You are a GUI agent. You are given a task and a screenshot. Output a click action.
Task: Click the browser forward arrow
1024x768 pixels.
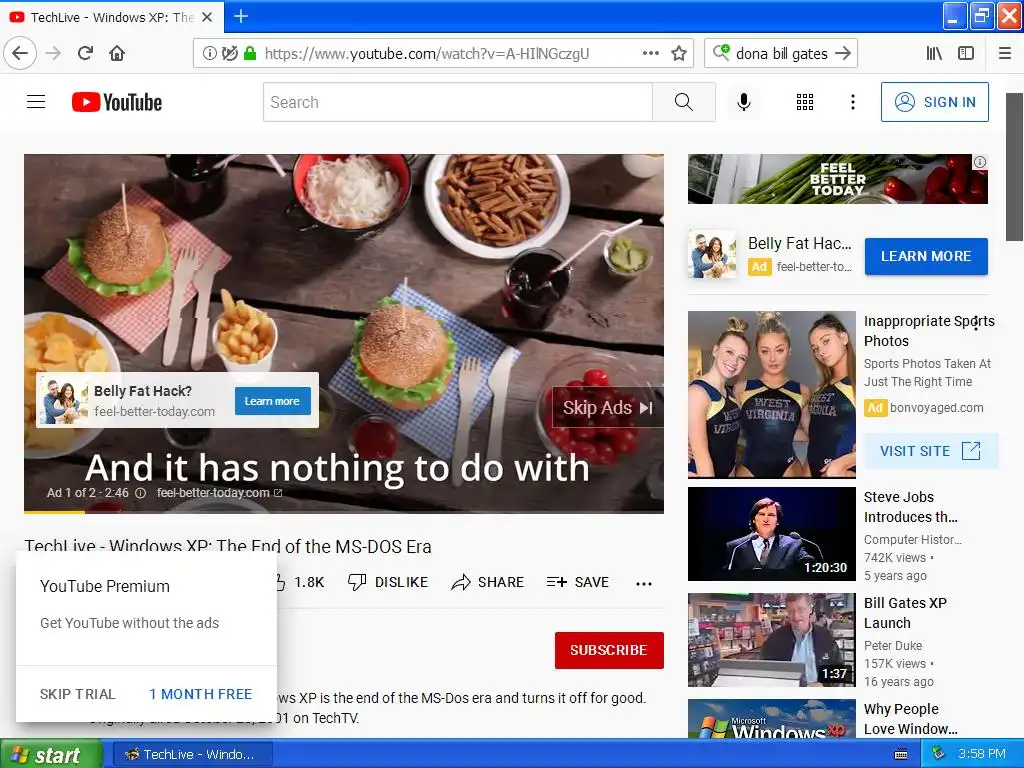point(53,53)
